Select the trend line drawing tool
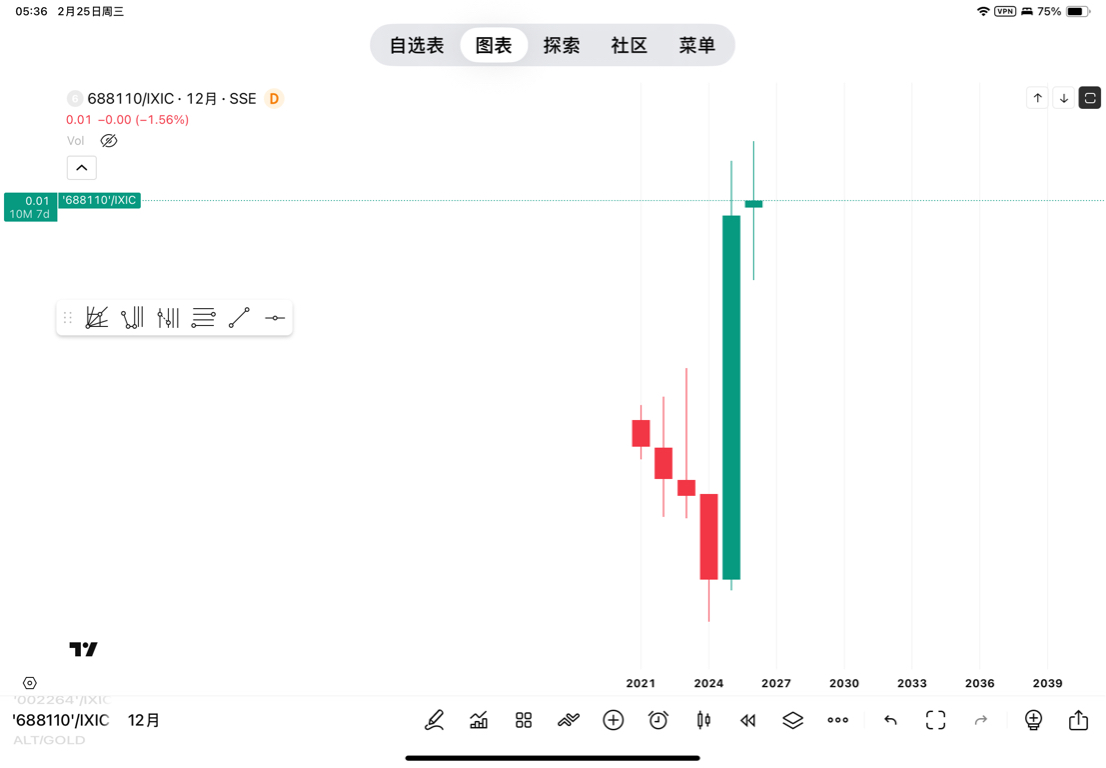The width and height of the screenshot is (1106, 768). pyautogui.click(x=239, y=318)
